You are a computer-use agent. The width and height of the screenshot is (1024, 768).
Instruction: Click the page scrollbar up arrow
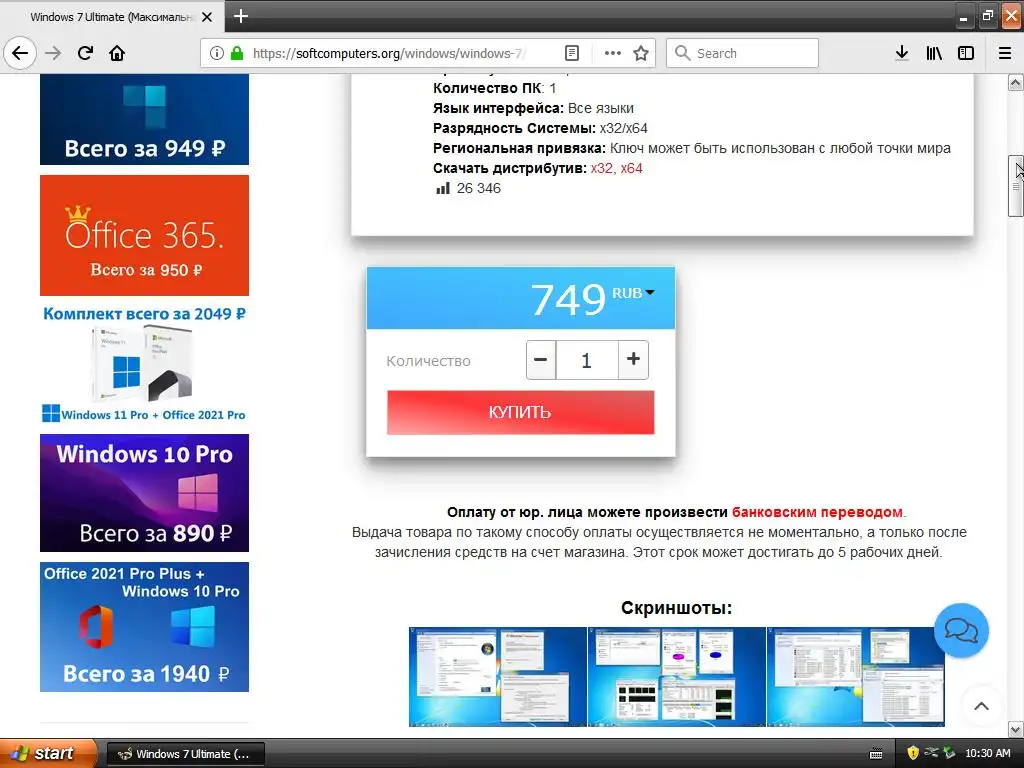point(1016,82)
